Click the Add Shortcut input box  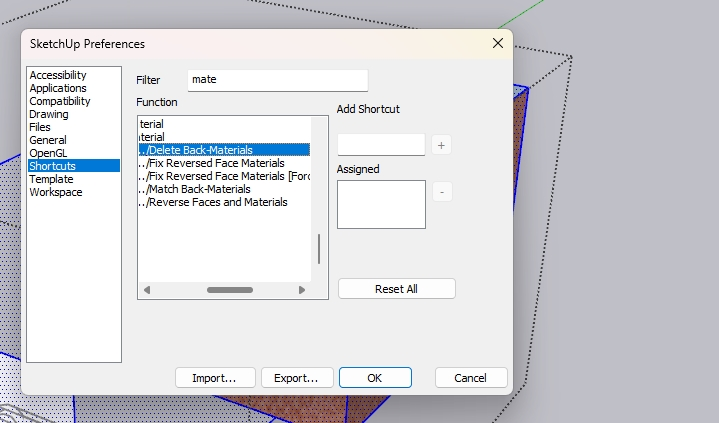tap(381, 145)
